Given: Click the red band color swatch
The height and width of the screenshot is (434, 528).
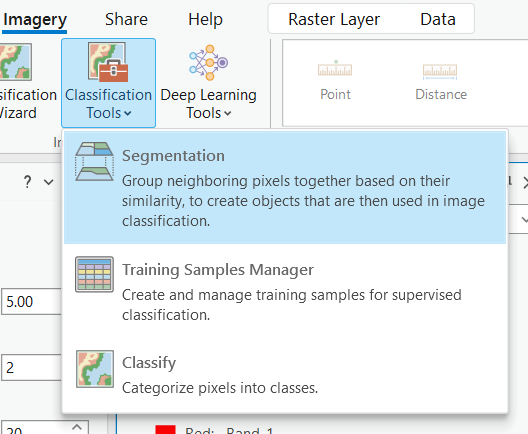Looking at the screenshot, I should [165, 429].
